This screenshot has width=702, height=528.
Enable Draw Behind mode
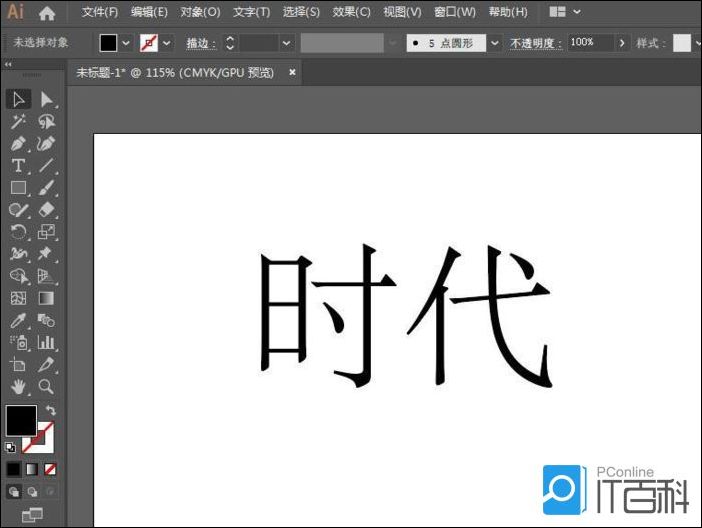[x=32, y=492]
